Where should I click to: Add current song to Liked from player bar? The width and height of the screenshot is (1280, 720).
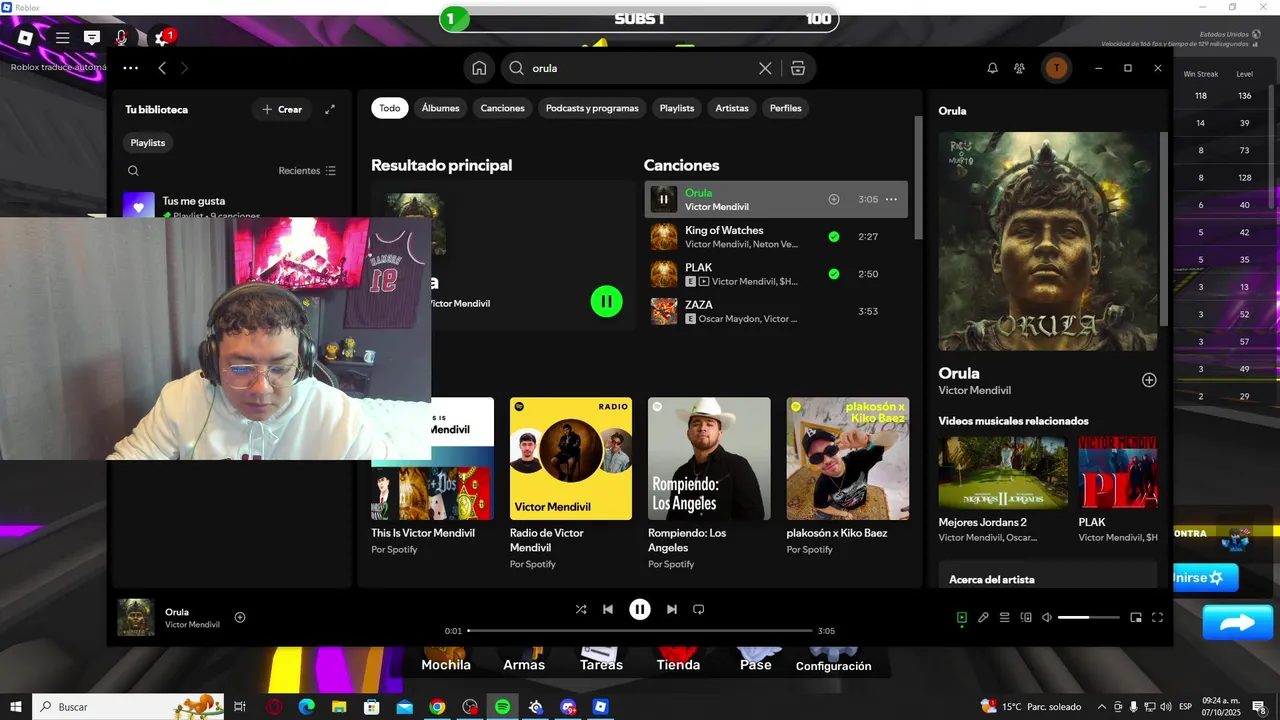click(240, 617)
